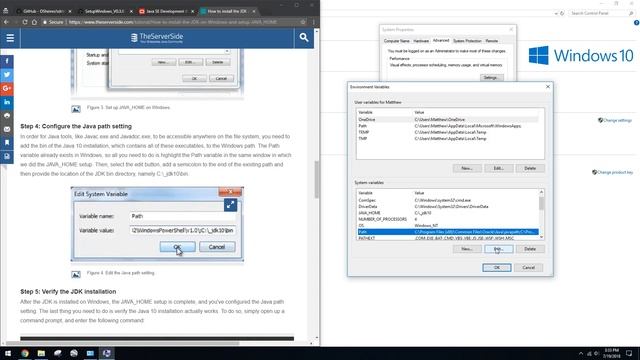Reload the page in Chrome

[x=25, y=22]
